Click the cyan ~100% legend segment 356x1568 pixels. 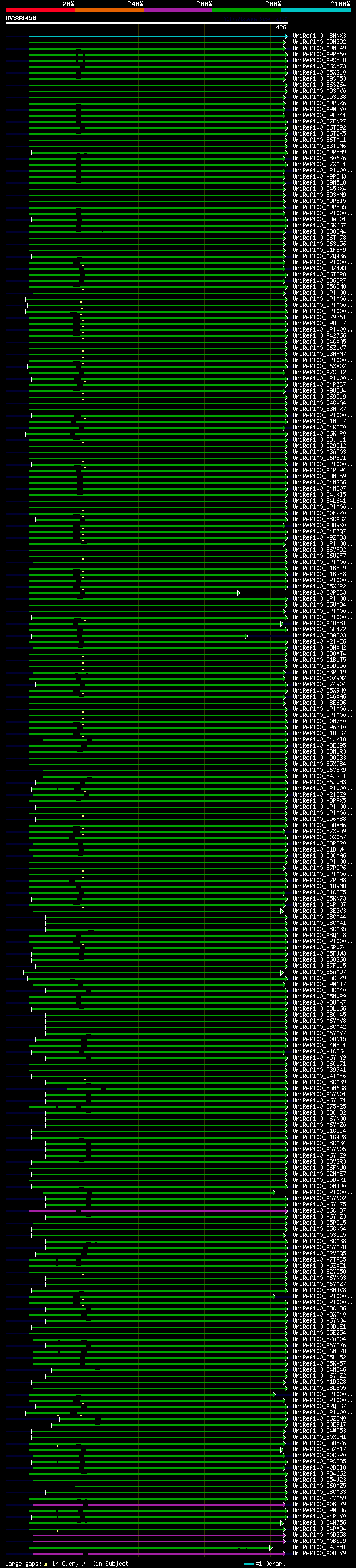pos(316,10)
